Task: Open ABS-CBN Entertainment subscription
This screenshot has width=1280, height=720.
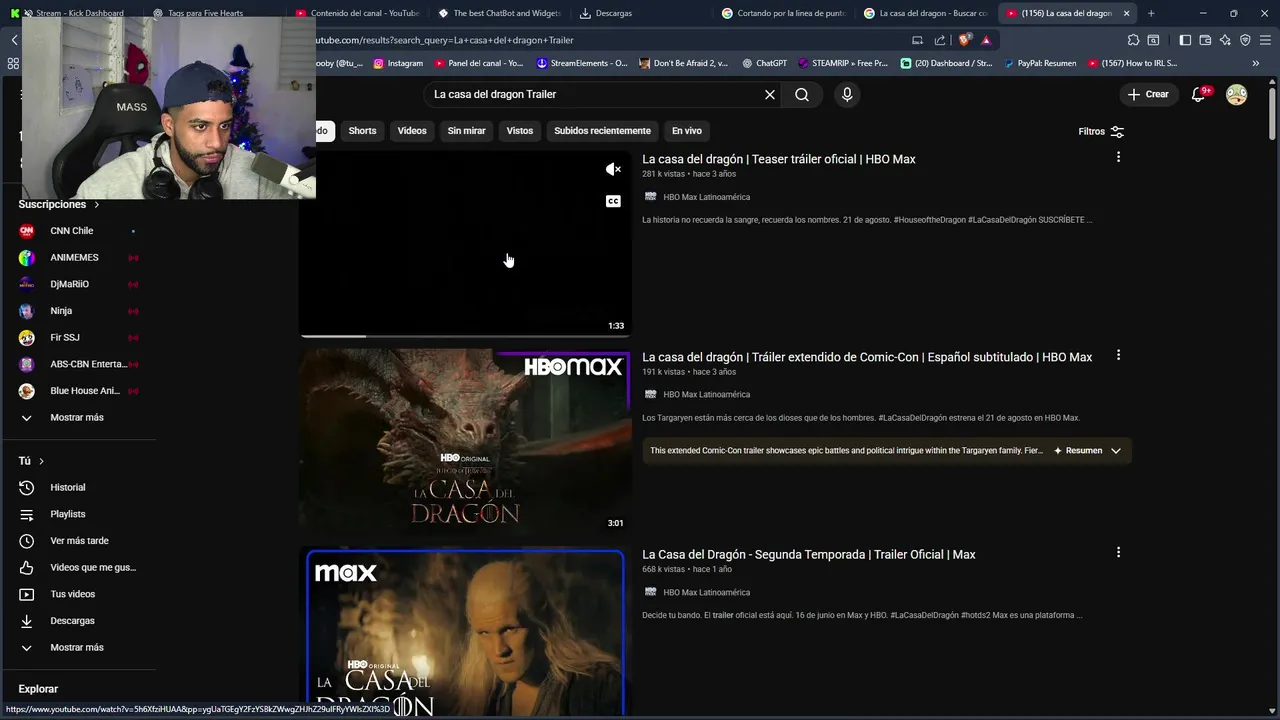Action: click(78, 364)
